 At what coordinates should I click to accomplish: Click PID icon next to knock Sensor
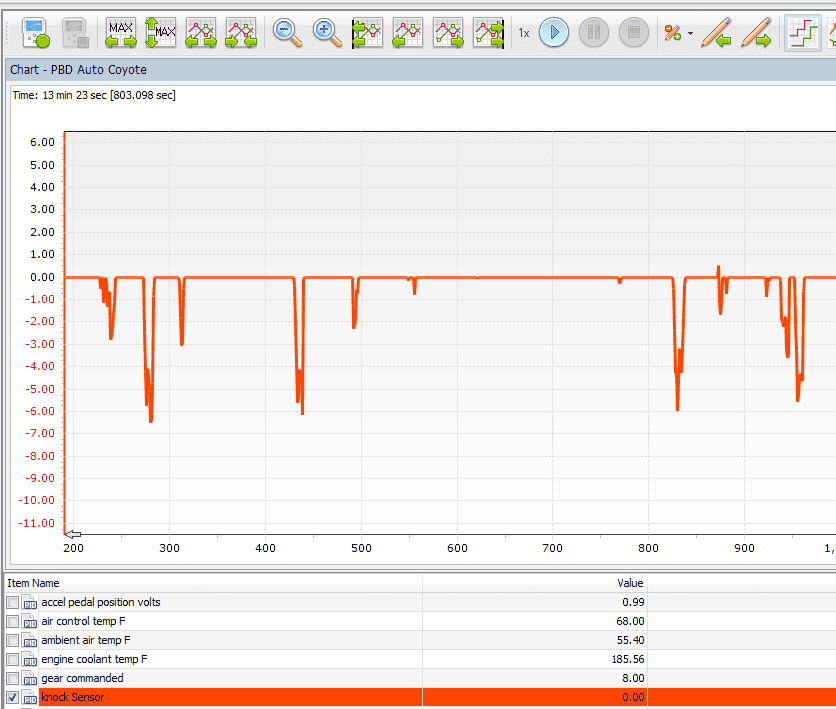(x=29, y=697)
